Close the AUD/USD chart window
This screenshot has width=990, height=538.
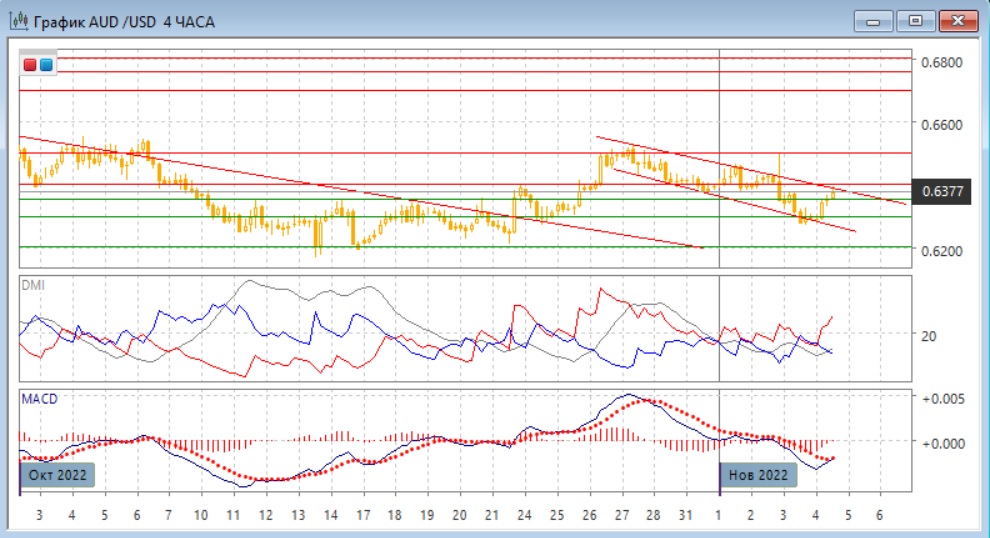pos(957,20)
